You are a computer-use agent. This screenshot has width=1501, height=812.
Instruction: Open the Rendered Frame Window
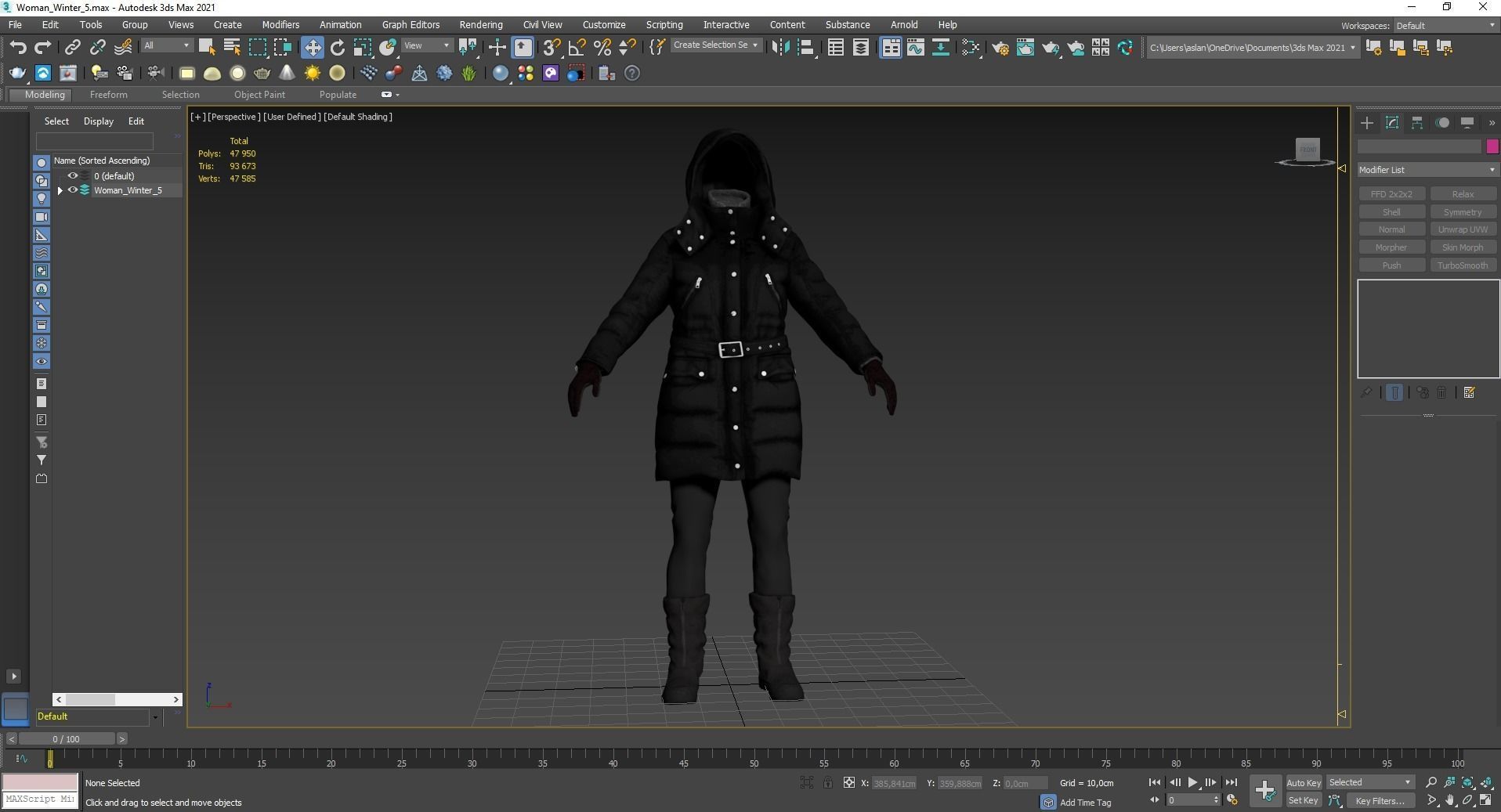click(x=1025, y=48)
